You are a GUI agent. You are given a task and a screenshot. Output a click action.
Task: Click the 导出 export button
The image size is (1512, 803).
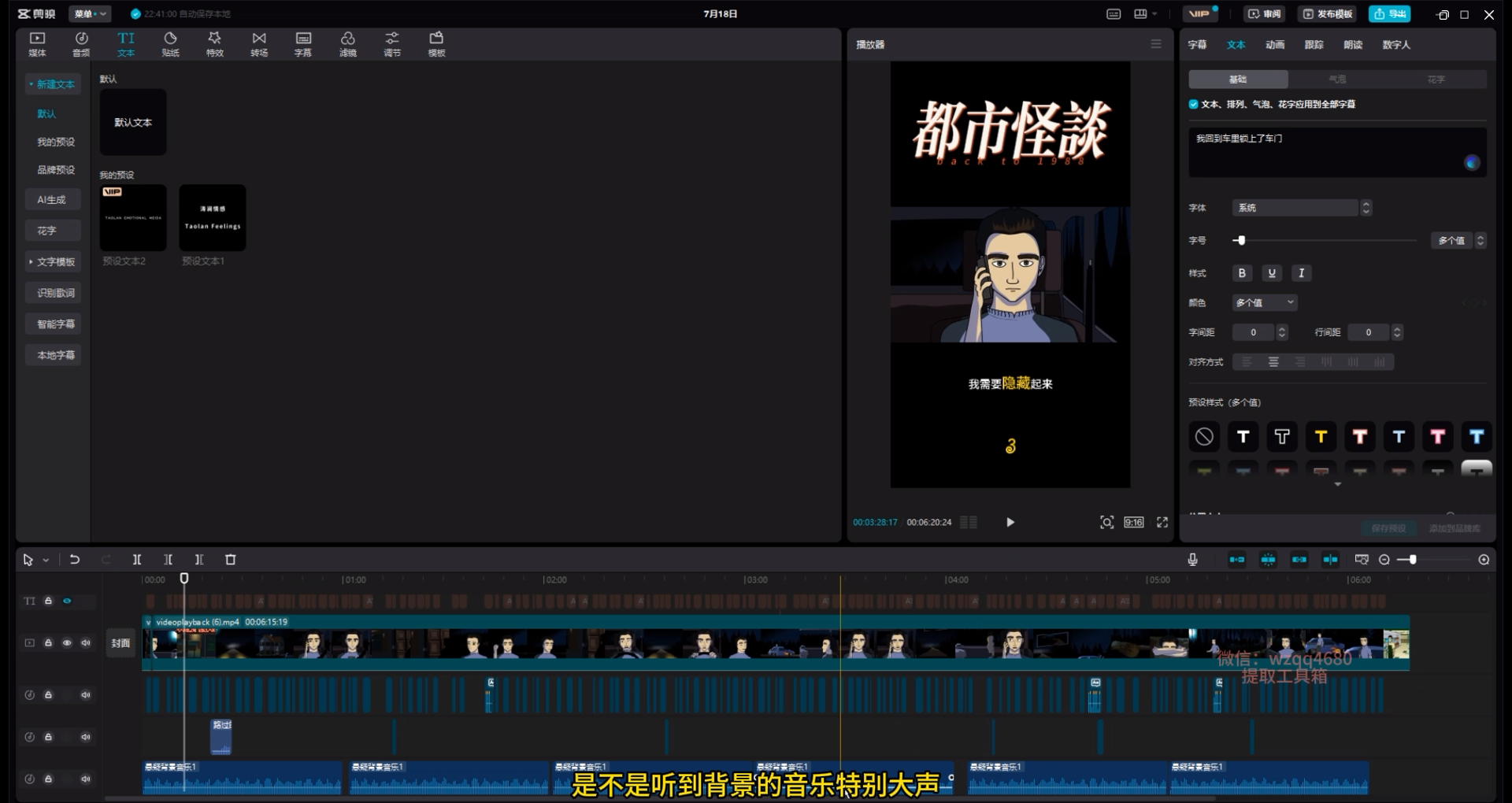[x=1390, y=14]
